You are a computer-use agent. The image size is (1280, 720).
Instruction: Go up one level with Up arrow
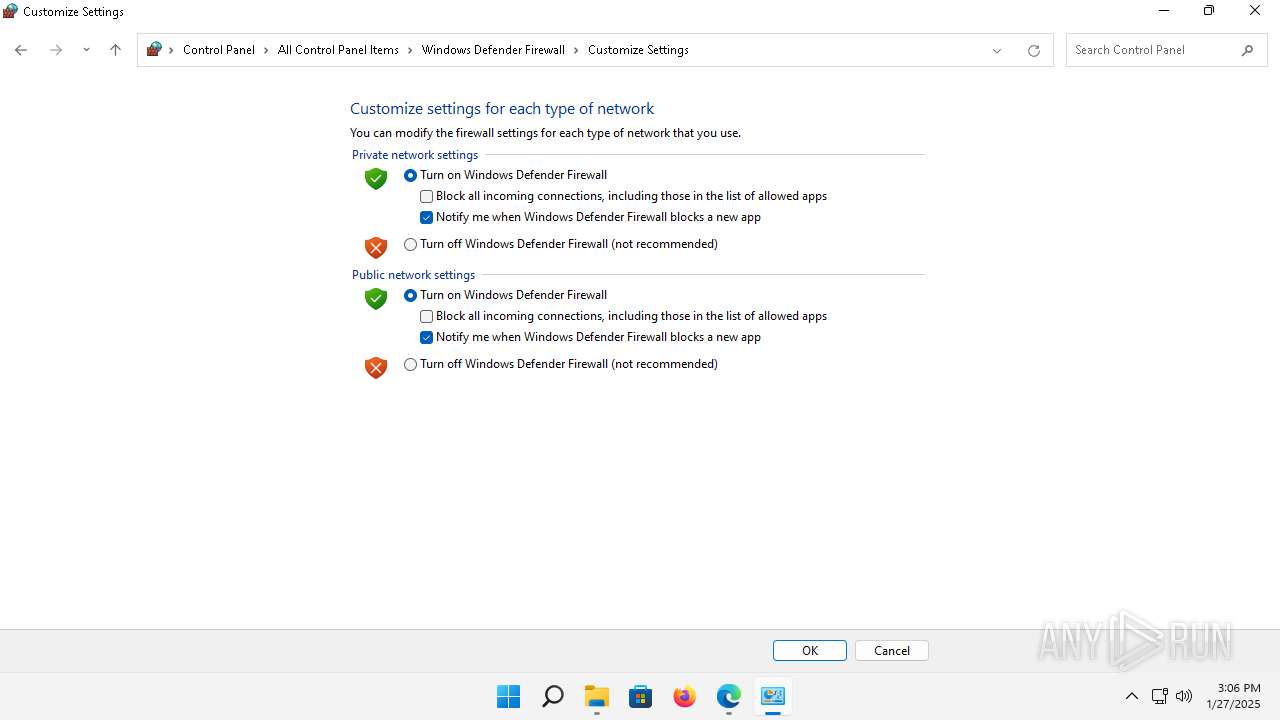pyautogui.click(x=115, y=50)
